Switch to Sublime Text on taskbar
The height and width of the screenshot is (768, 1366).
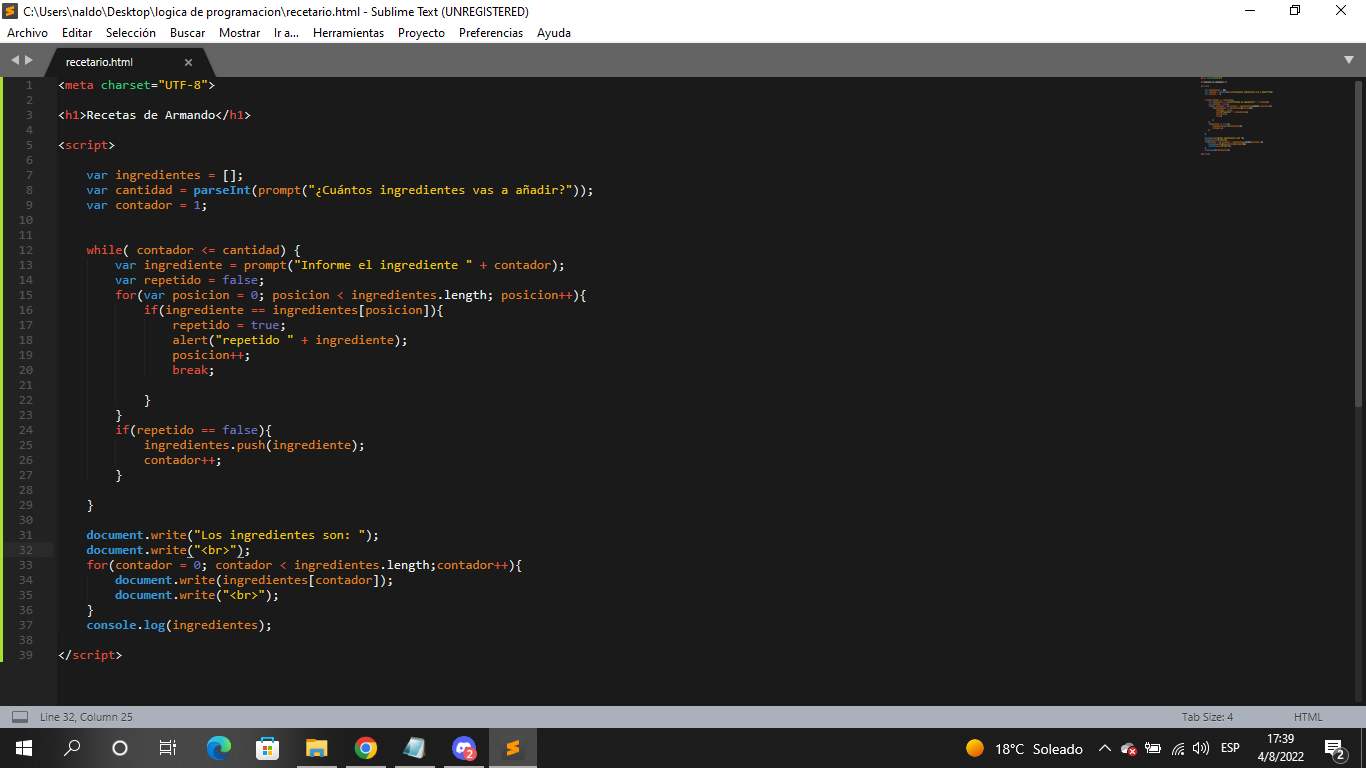click(513, 748)
